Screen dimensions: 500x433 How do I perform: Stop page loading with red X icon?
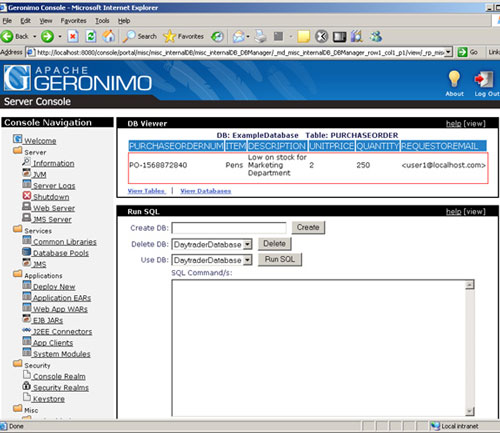pos(73,36)
